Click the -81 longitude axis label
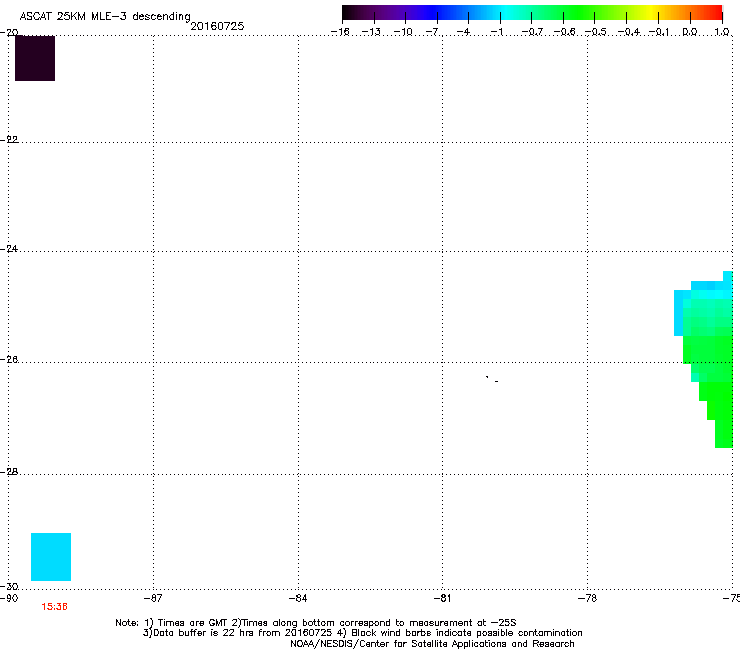Viewport: 740px width, 650px height. 442,599
